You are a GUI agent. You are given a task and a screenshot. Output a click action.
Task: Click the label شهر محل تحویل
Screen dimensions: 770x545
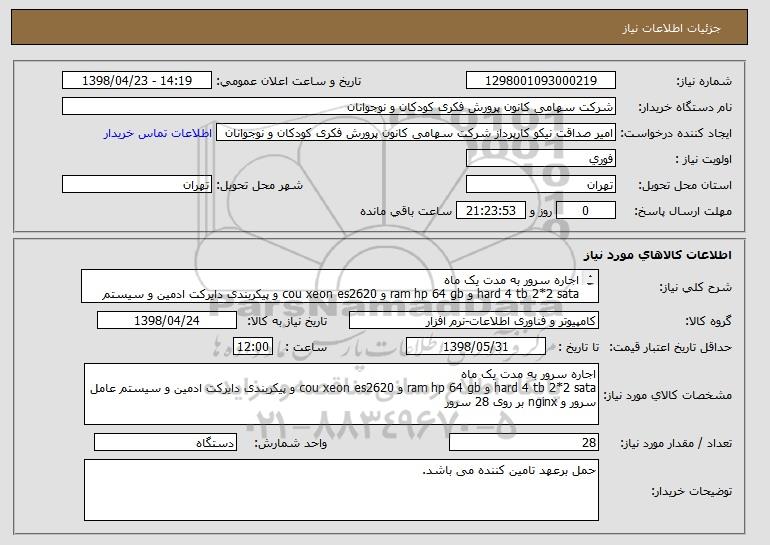click(260, 186)
